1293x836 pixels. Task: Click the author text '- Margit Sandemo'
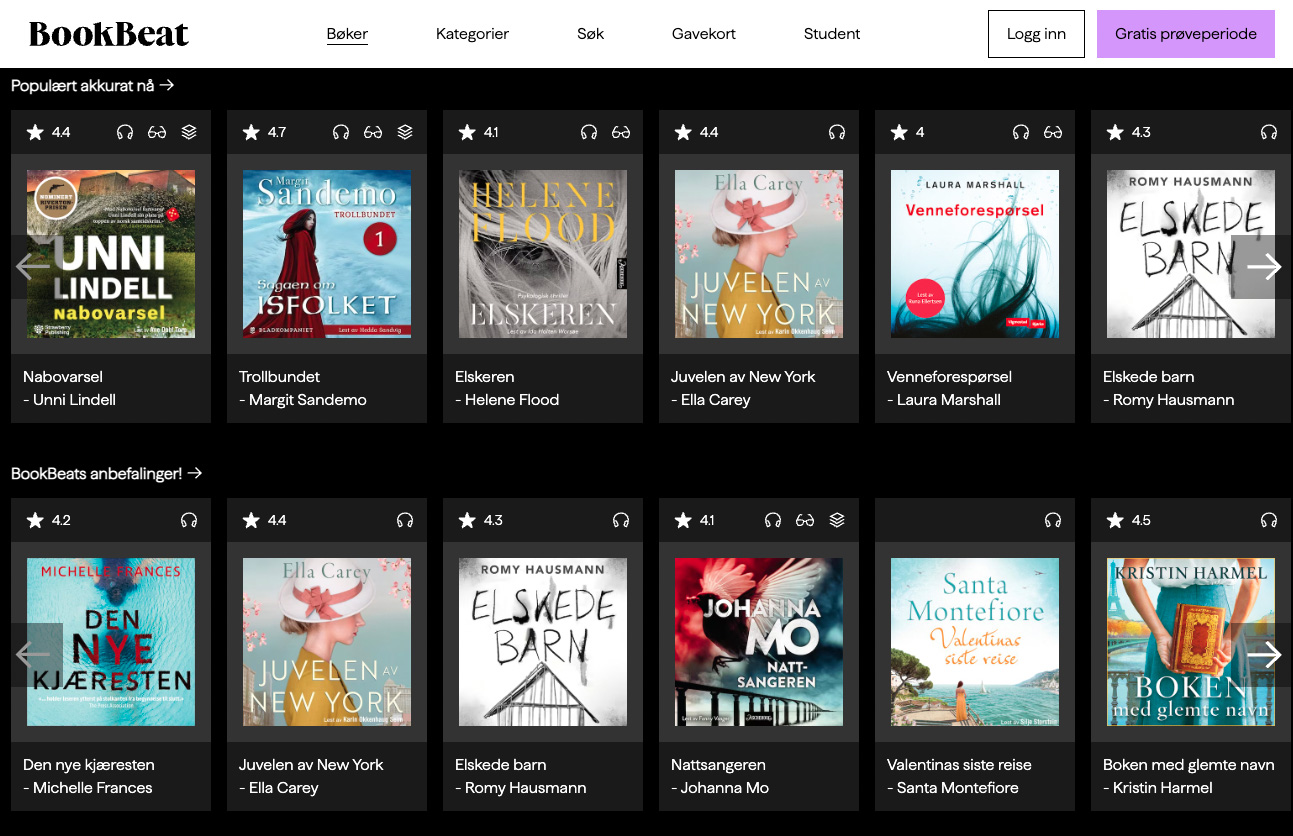tap(303, 400)
